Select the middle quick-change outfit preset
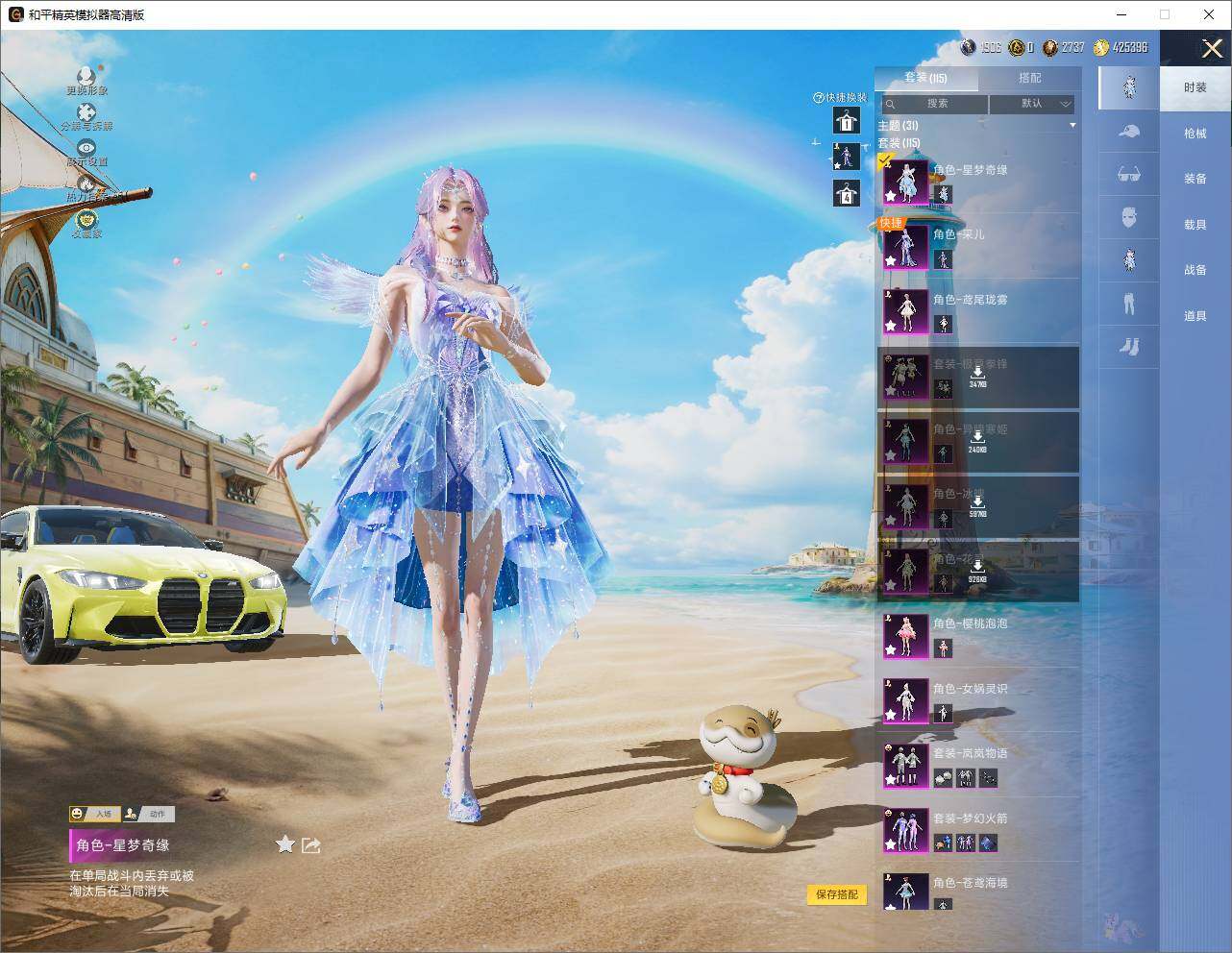This screenshot has width=1232, height=953. pyautogui.click(x=847, y=157)
